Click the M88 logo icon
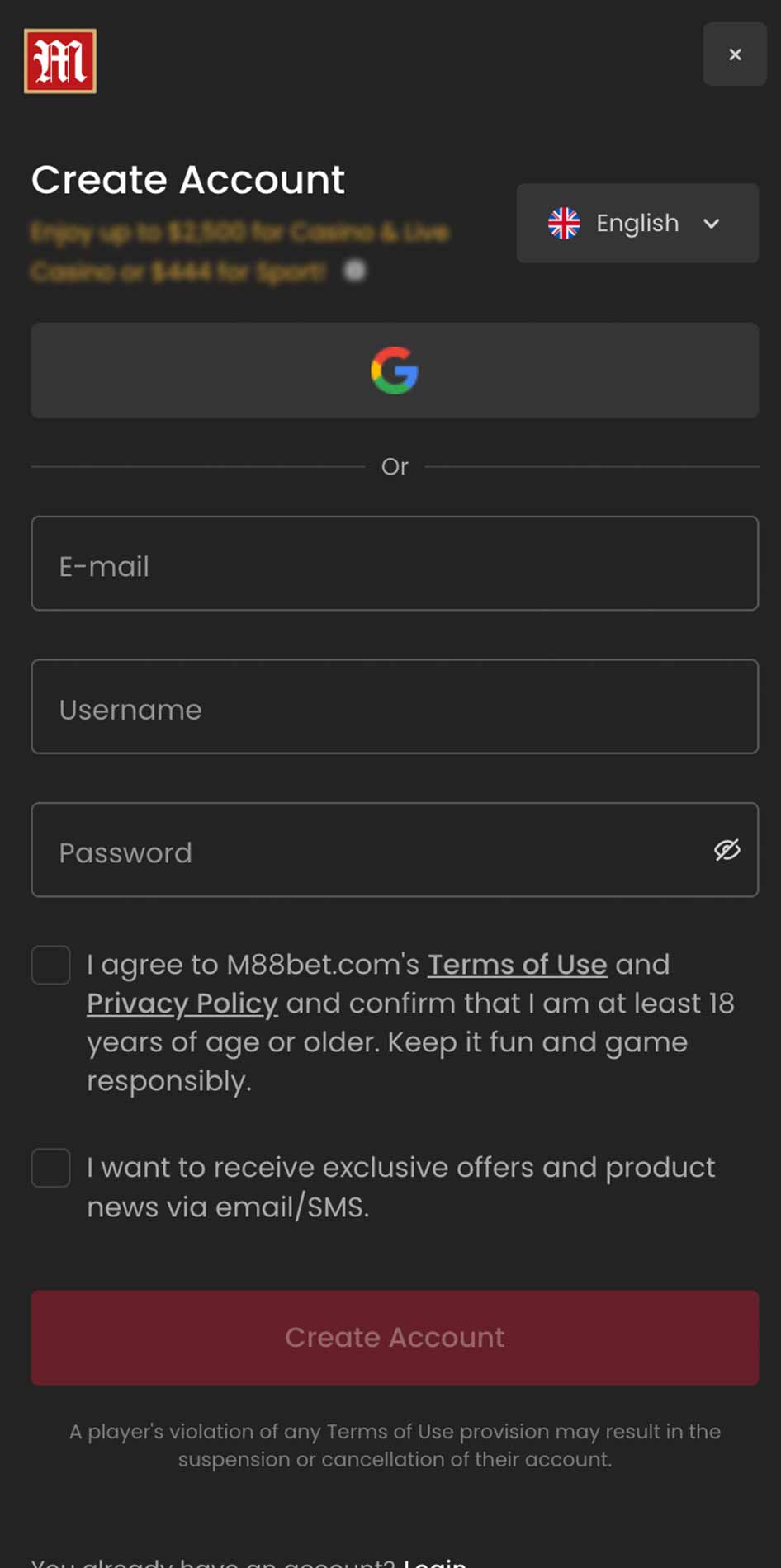 (60, 61)
